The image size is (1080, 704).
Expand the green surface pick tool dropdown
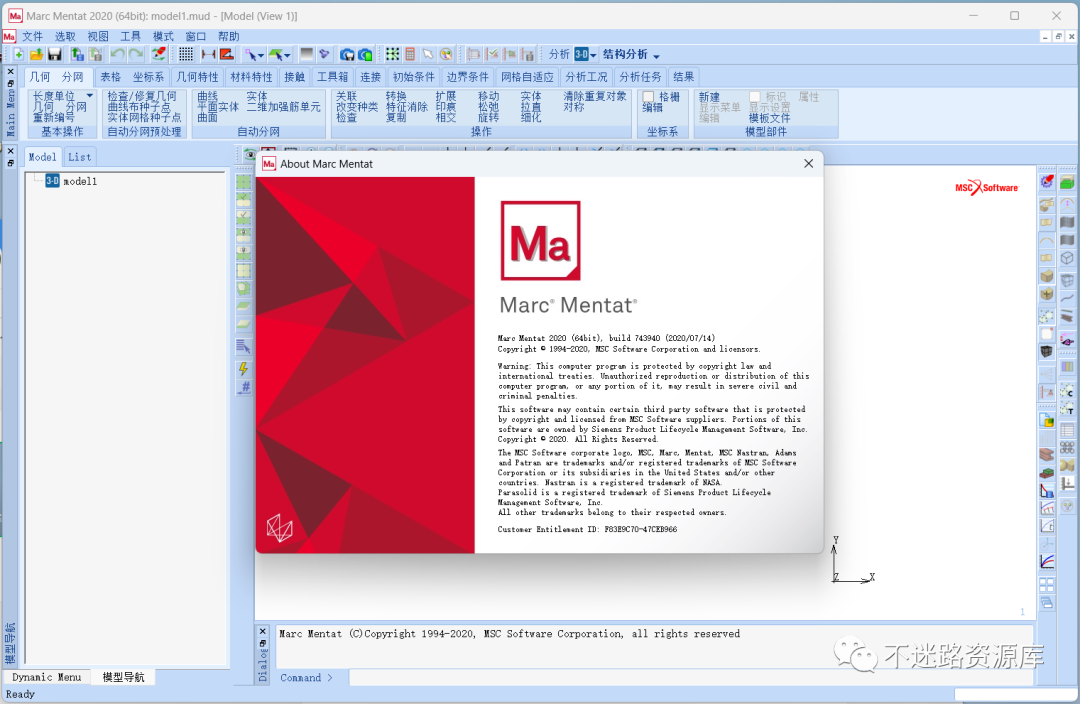[287, 55]
